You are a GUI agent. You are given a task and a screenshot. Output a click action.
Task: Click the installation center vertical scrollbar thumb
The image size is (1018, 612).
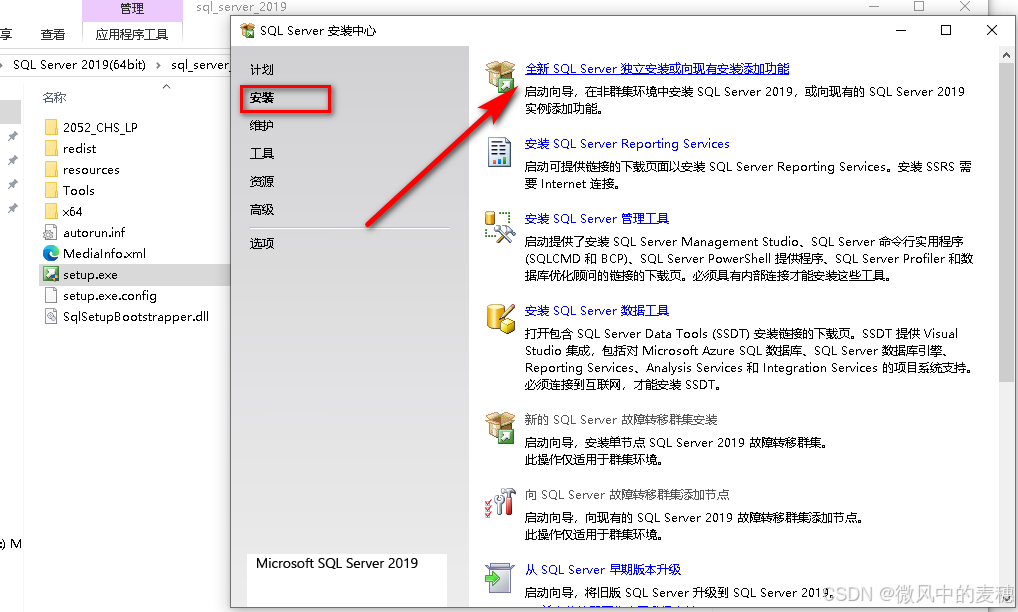coord(1006,223)
